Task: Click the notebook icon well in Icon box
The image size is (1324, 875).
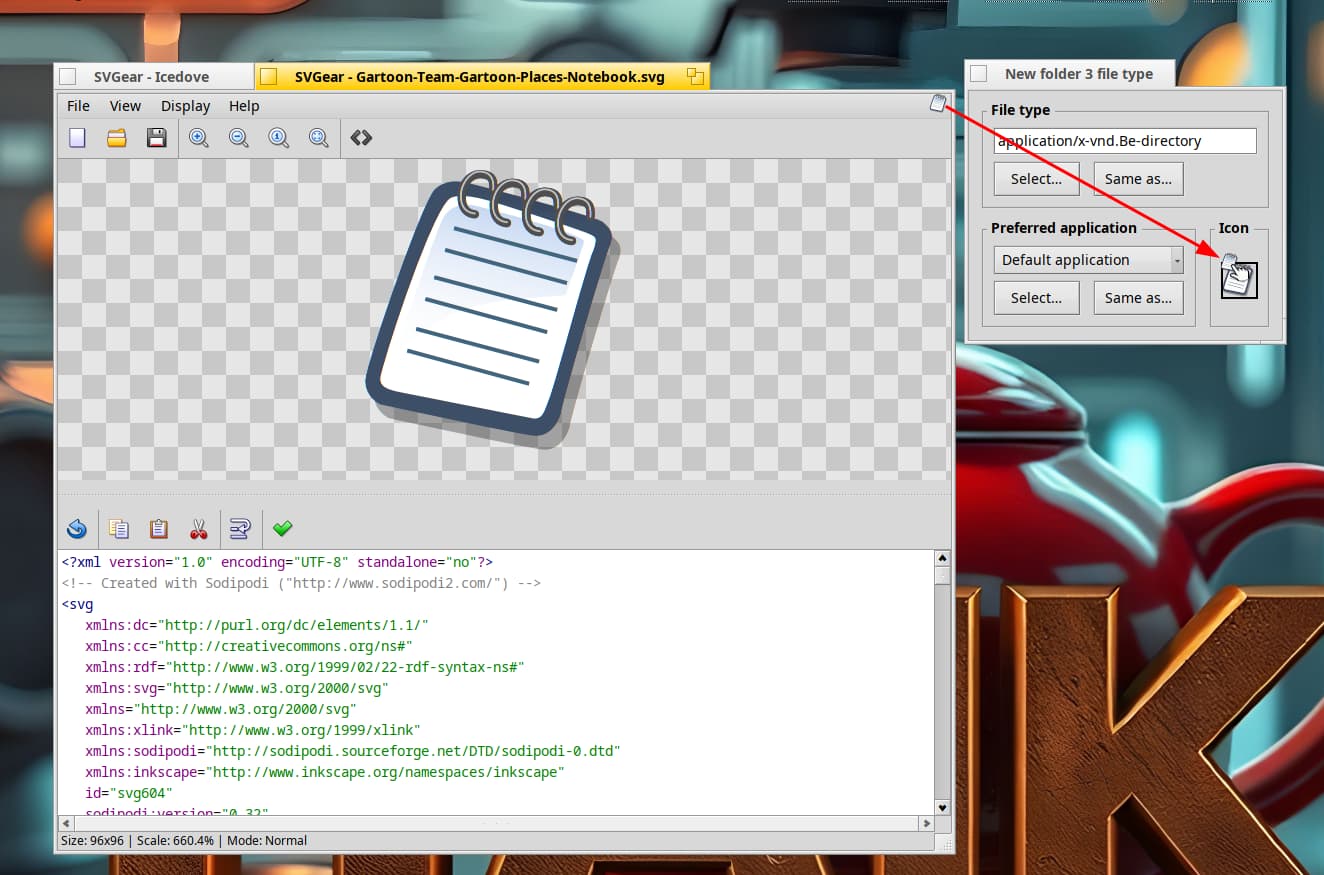Action: 1239,281
